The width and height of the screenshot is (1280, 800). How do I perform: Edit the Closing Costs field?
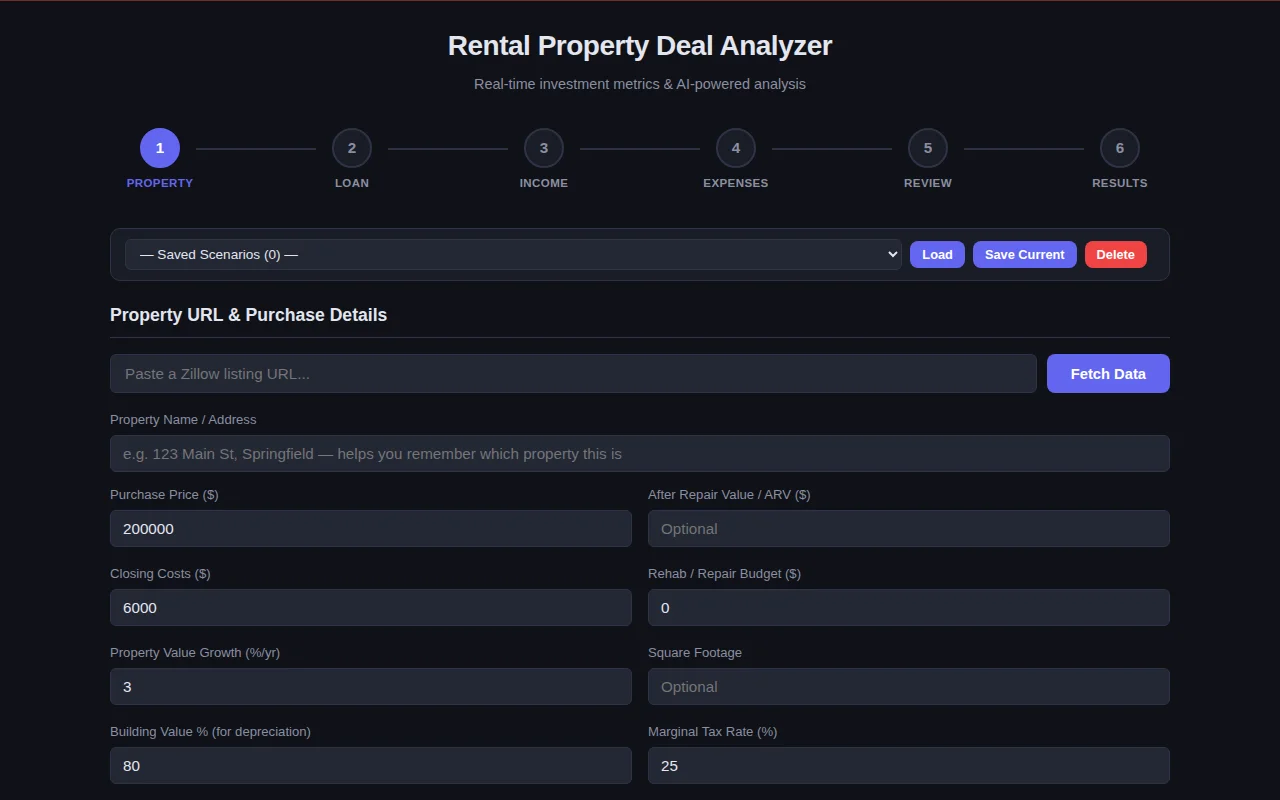coord(371,607)
